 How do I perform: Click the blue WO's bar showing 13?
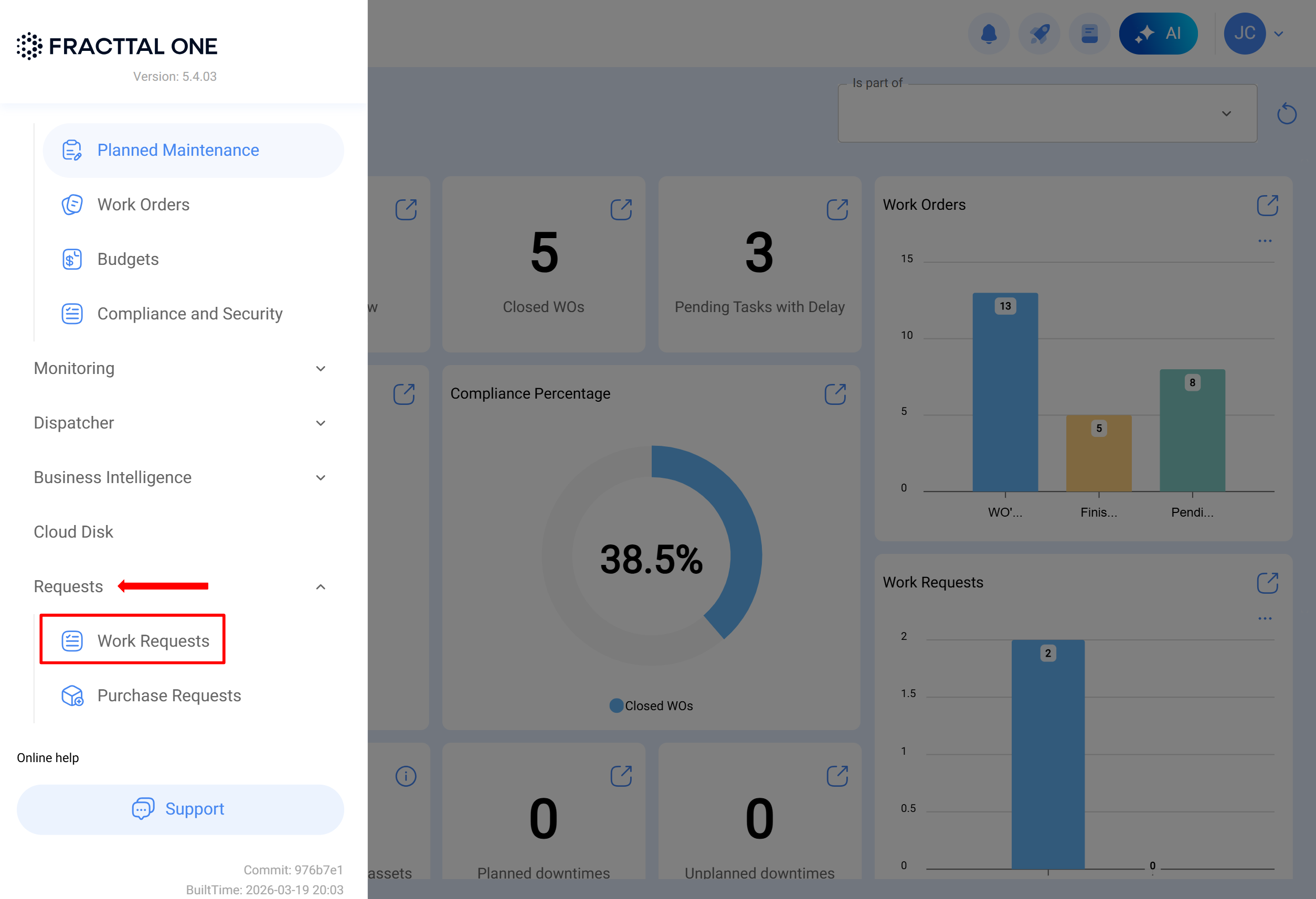click(x=1005, y=397)
